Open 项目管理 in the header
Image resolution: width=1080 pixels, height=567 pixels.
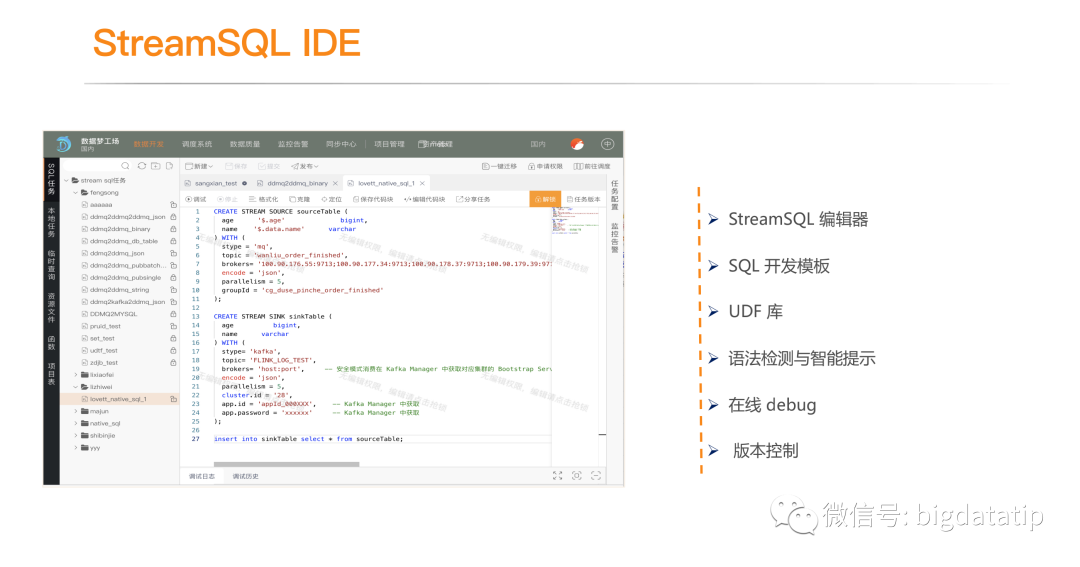pos(389,144)
